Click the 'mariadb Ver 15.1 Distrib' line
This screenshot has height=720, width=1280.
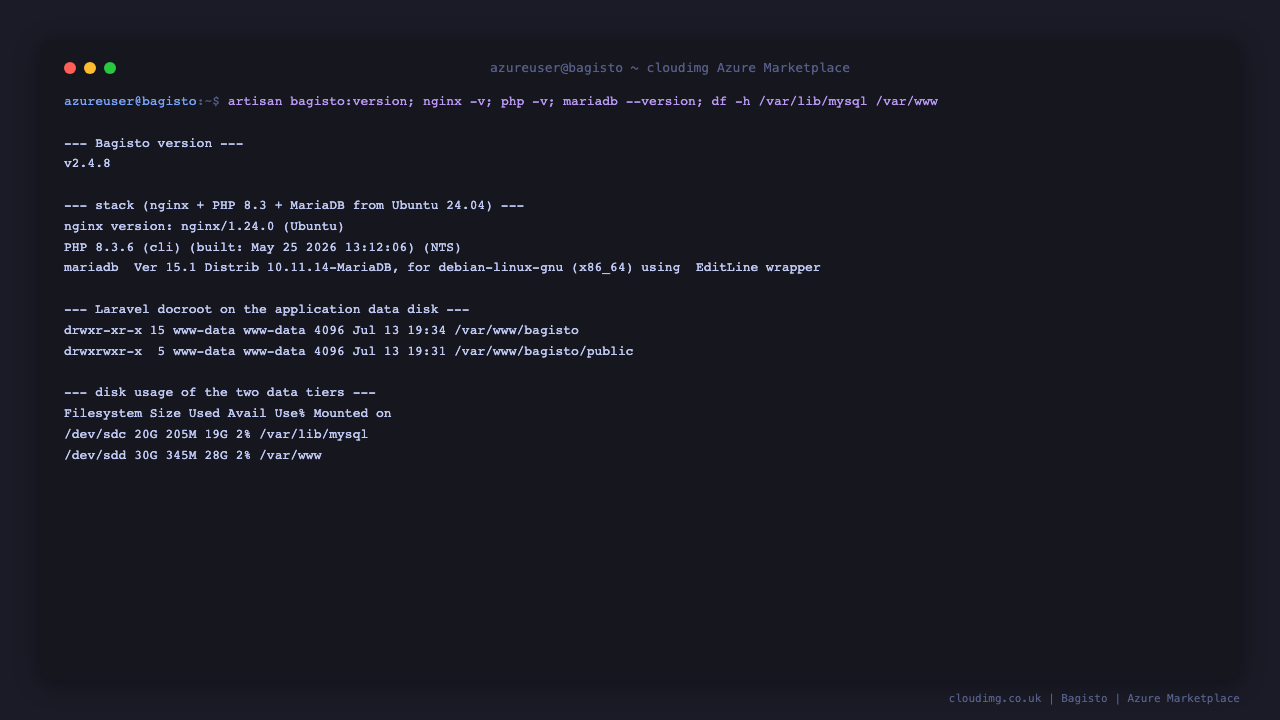click(x=442, y=268)
